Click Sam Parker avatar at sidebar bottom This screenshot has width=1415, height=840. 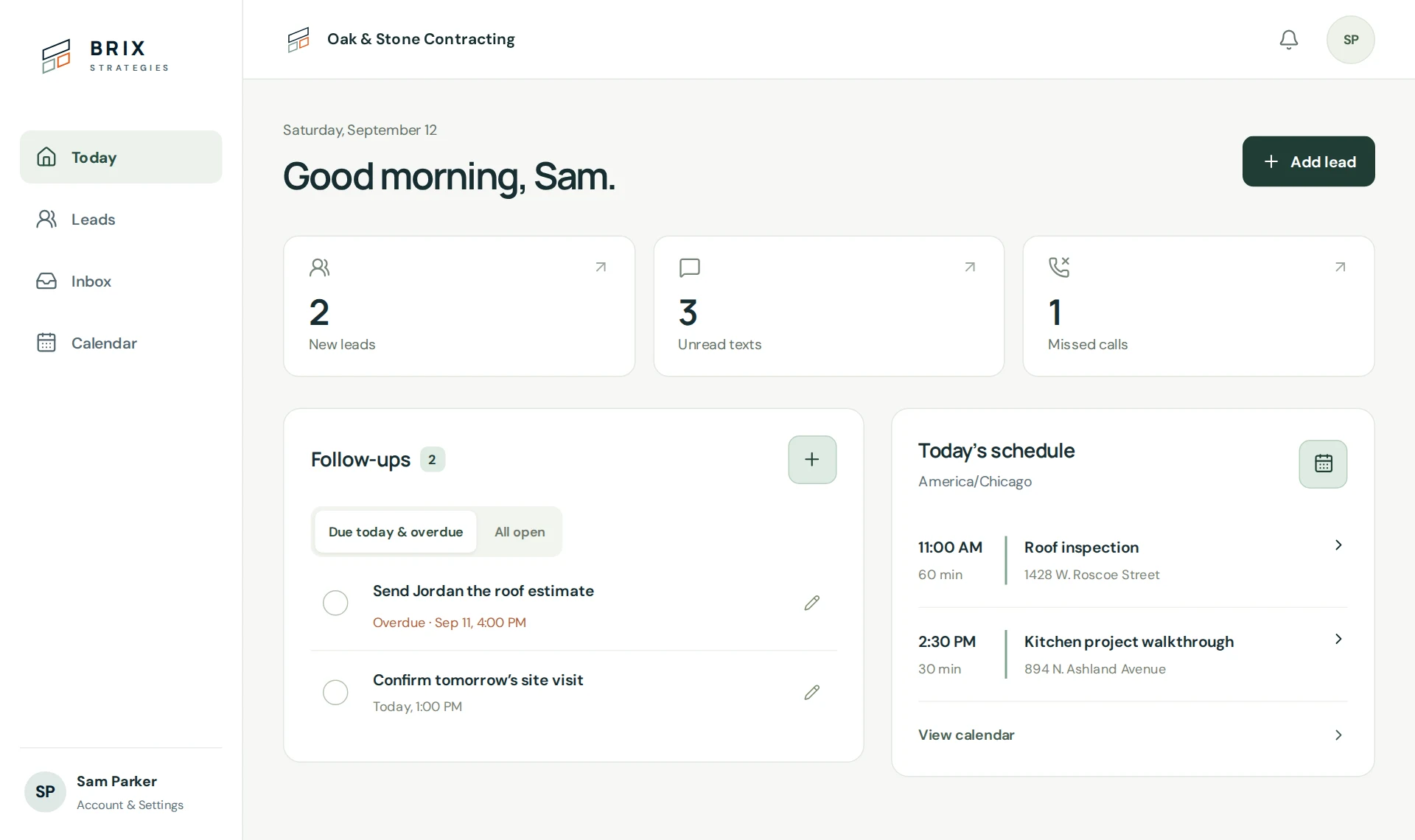(45, 791)
